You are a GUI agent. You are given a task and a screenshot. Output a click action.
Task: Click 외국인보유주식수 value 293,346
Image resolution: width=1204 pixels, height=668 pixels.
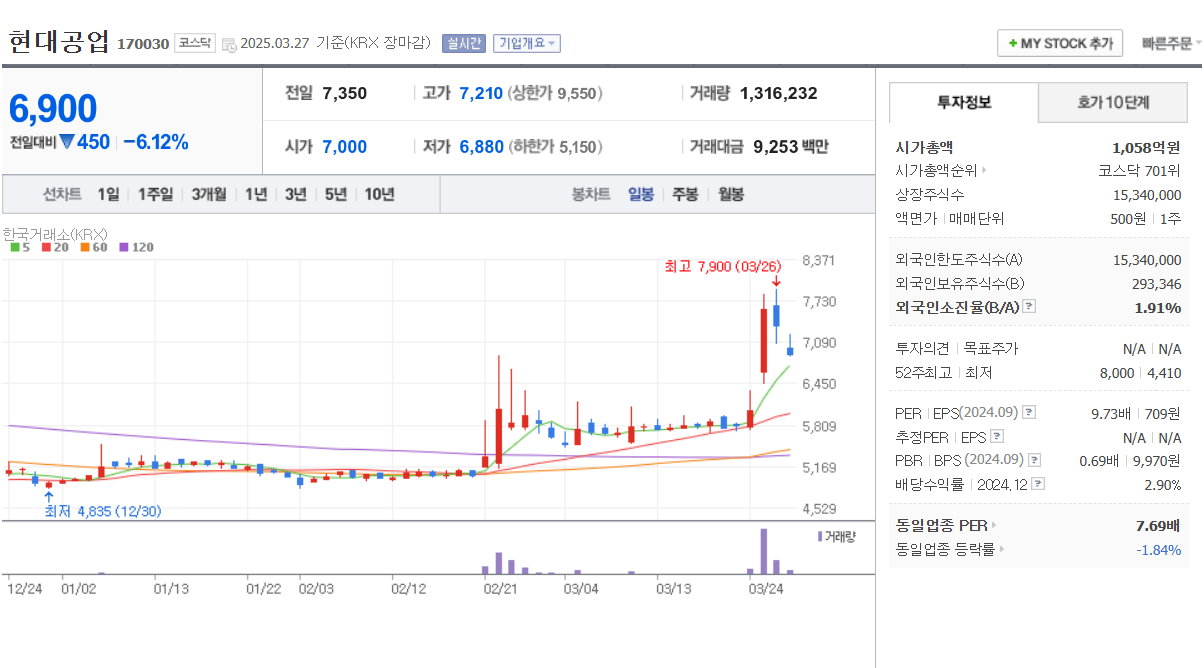[1157, 284]
